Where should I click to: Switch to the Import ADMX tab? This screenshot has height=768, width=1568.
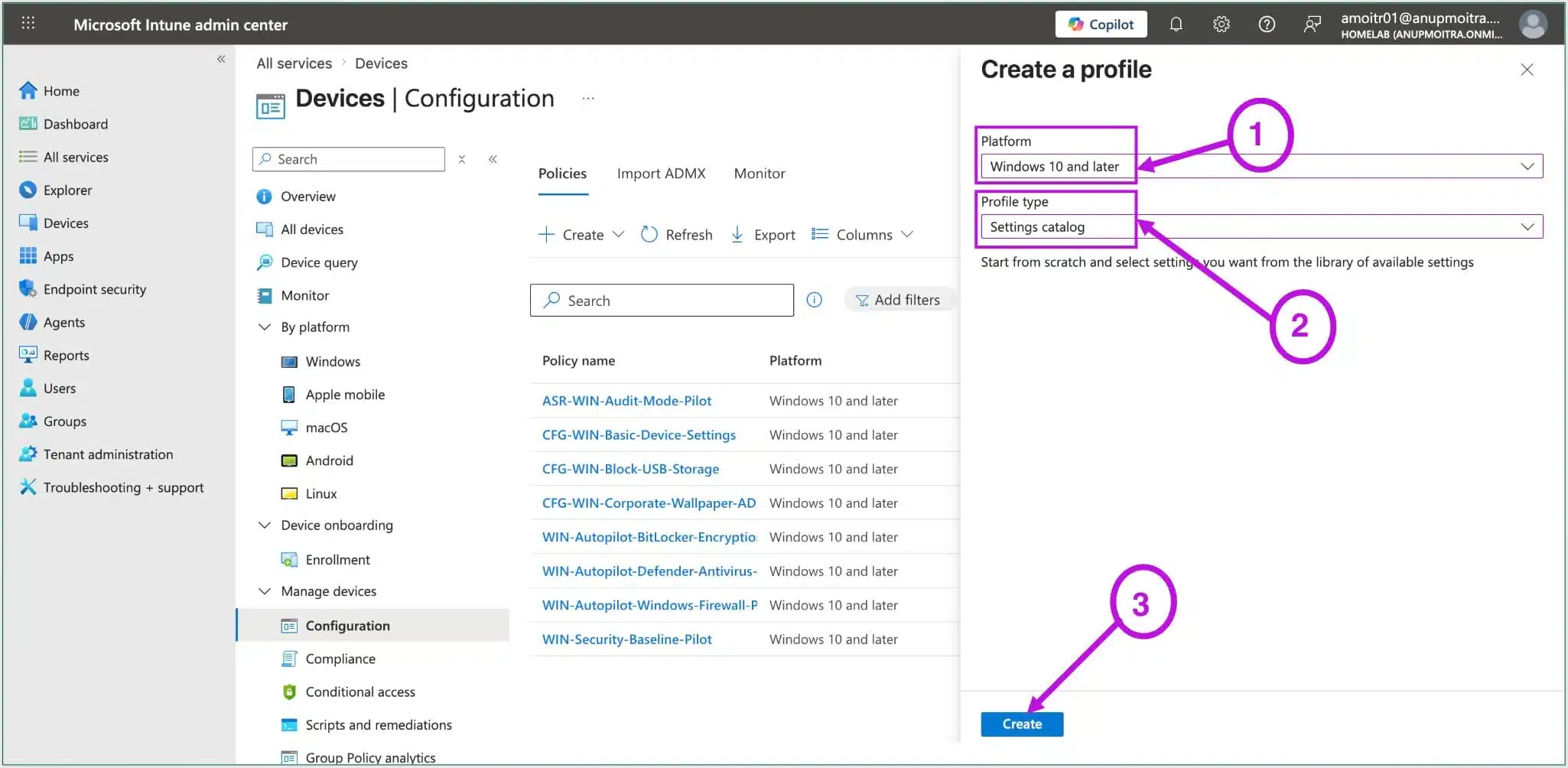(661, 174)
